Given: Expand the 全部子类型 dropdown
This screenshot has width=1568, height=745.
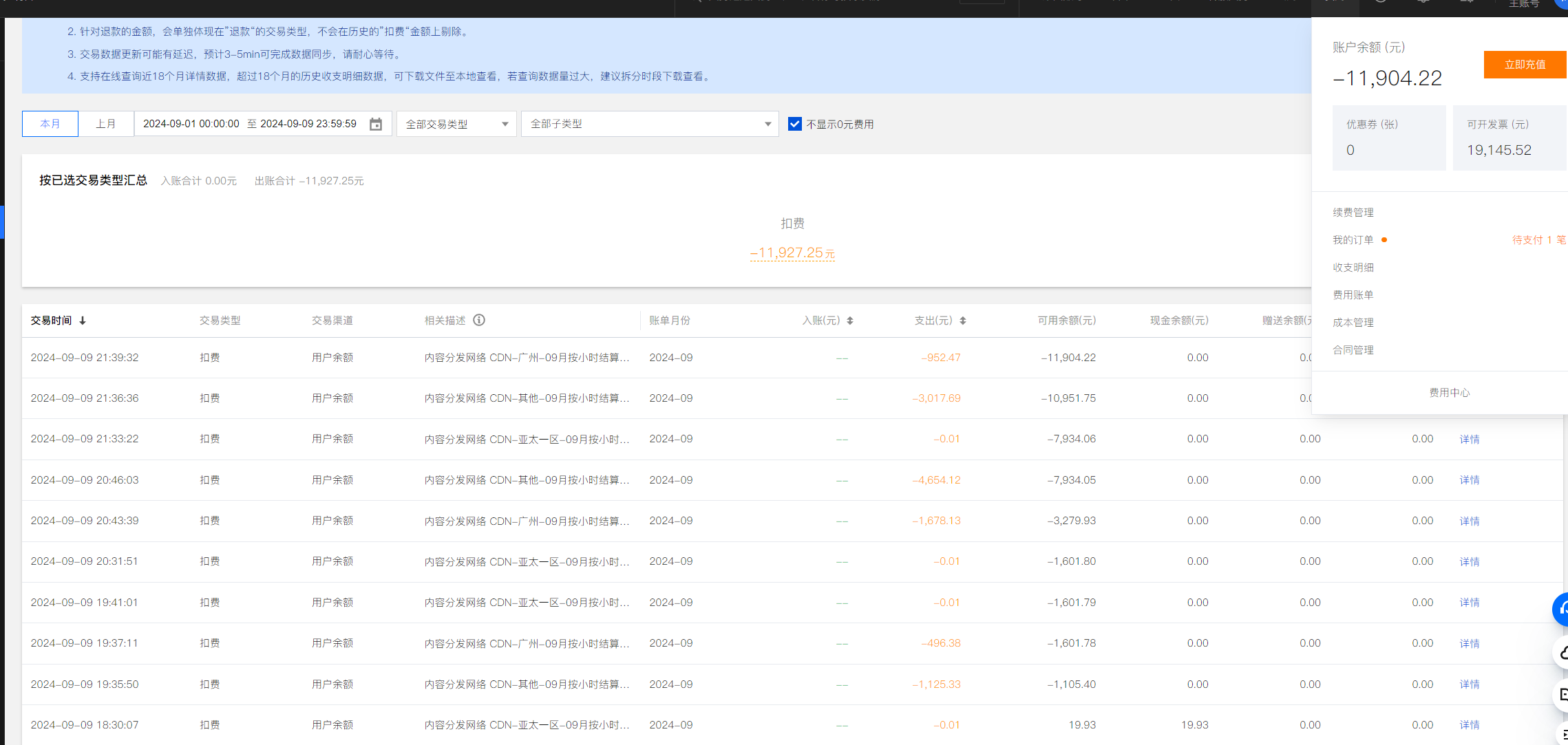Looking at the screenshot, I should click(650, 124).
